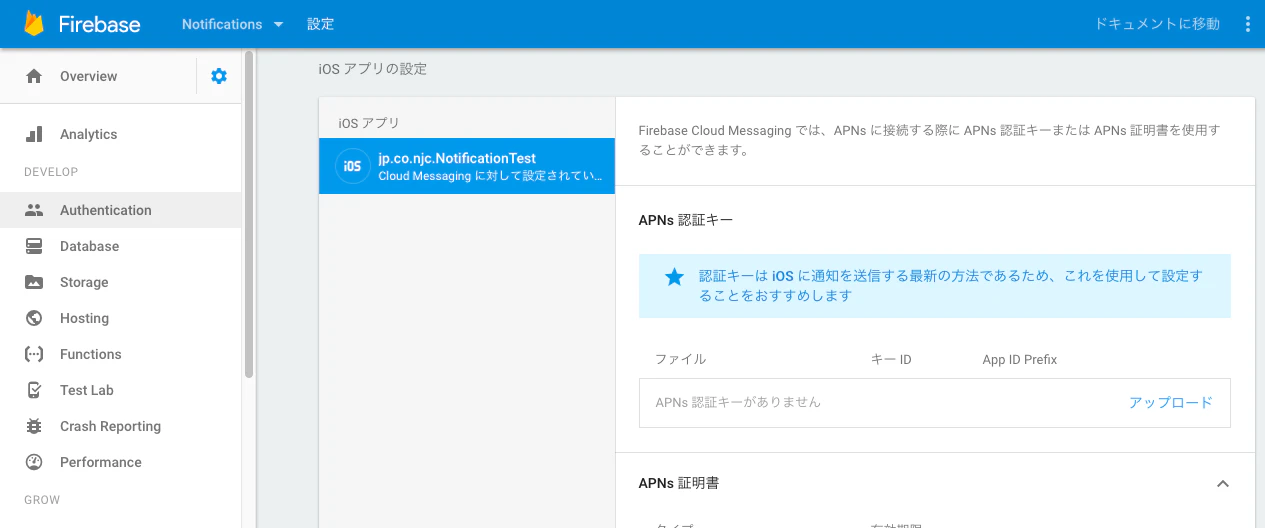Click ドキュメントに移動 link
Image resolution: width=1265 pixels, height=528 pixels.
pyautogui.click(x=1157, y=24)
